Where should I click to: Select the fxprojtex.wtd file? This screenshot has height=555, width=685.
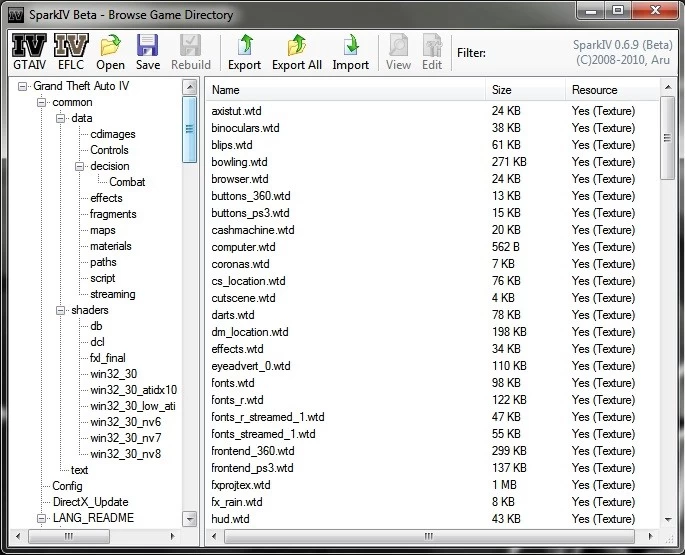(x=241, y=485)
